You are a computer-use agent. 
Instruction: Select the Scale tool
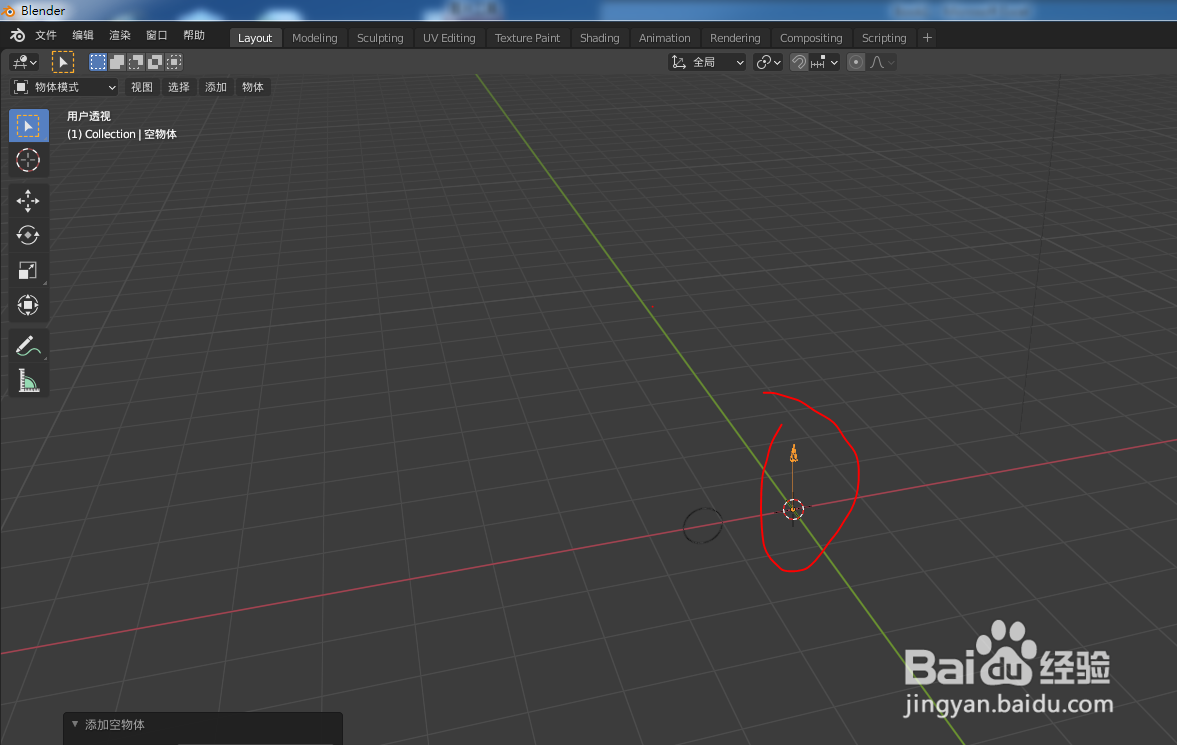(29, 270)
